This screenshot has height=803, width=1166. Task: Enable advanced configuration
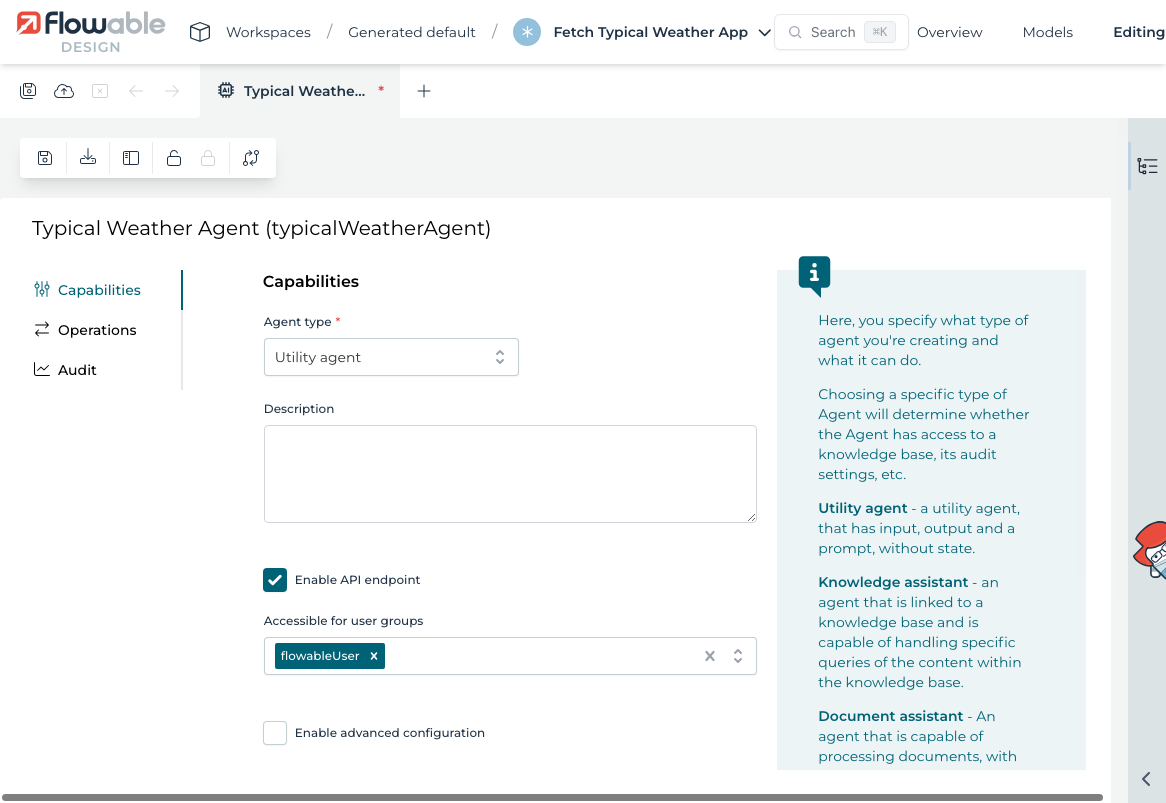pos(274,732)
